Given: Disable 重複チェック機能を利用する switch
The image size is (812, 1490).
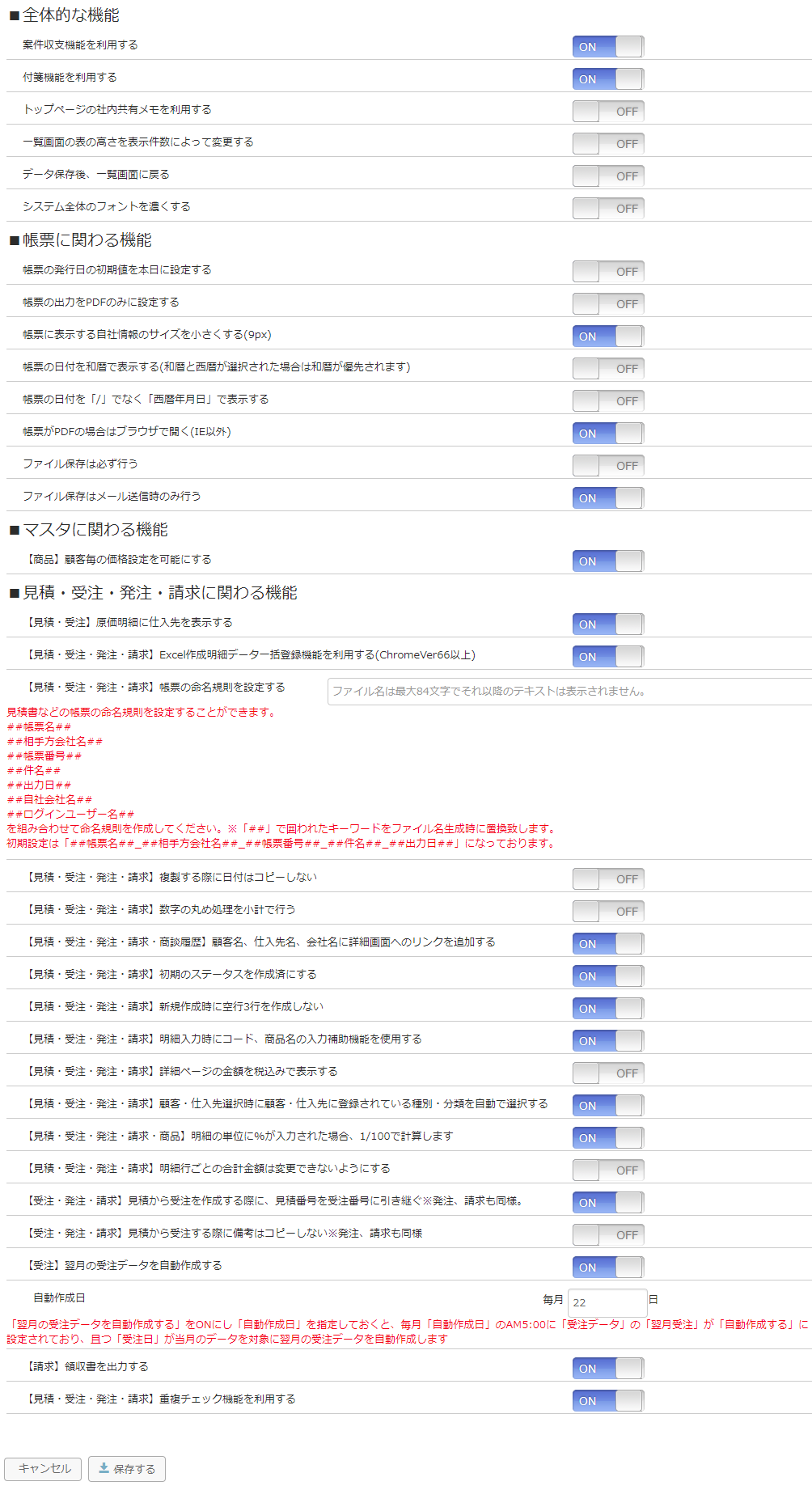Looking at the screenshot, I should pyautogui.click(x=608, y=1401).
